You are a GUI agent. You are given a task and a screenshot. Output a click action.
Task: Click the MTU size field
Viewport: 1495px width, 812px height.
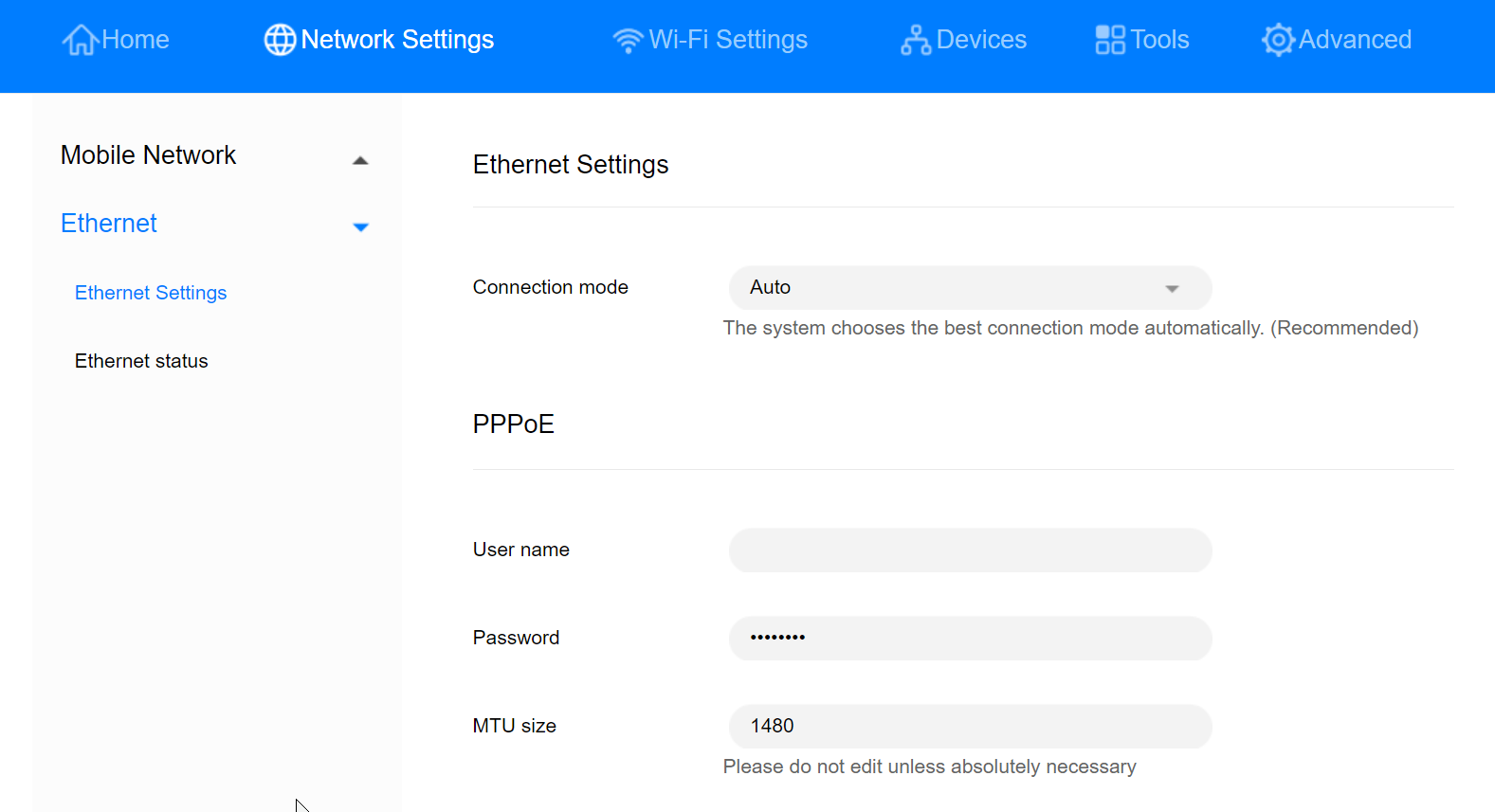(970, 727)
